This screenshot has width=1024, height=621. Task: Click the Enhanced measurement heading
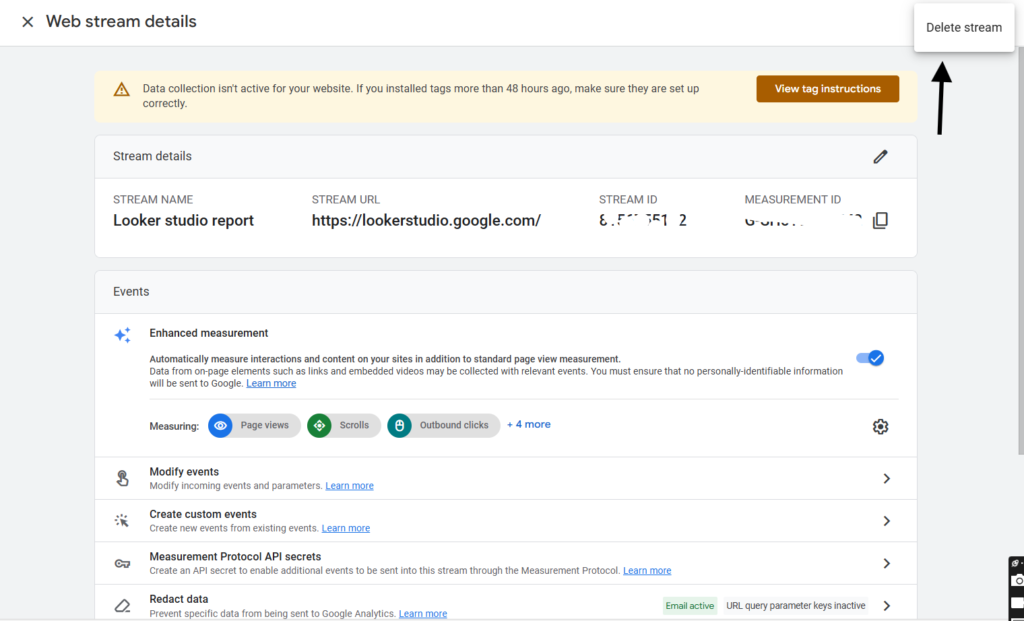pyautogui.click(x=209, y=333)
